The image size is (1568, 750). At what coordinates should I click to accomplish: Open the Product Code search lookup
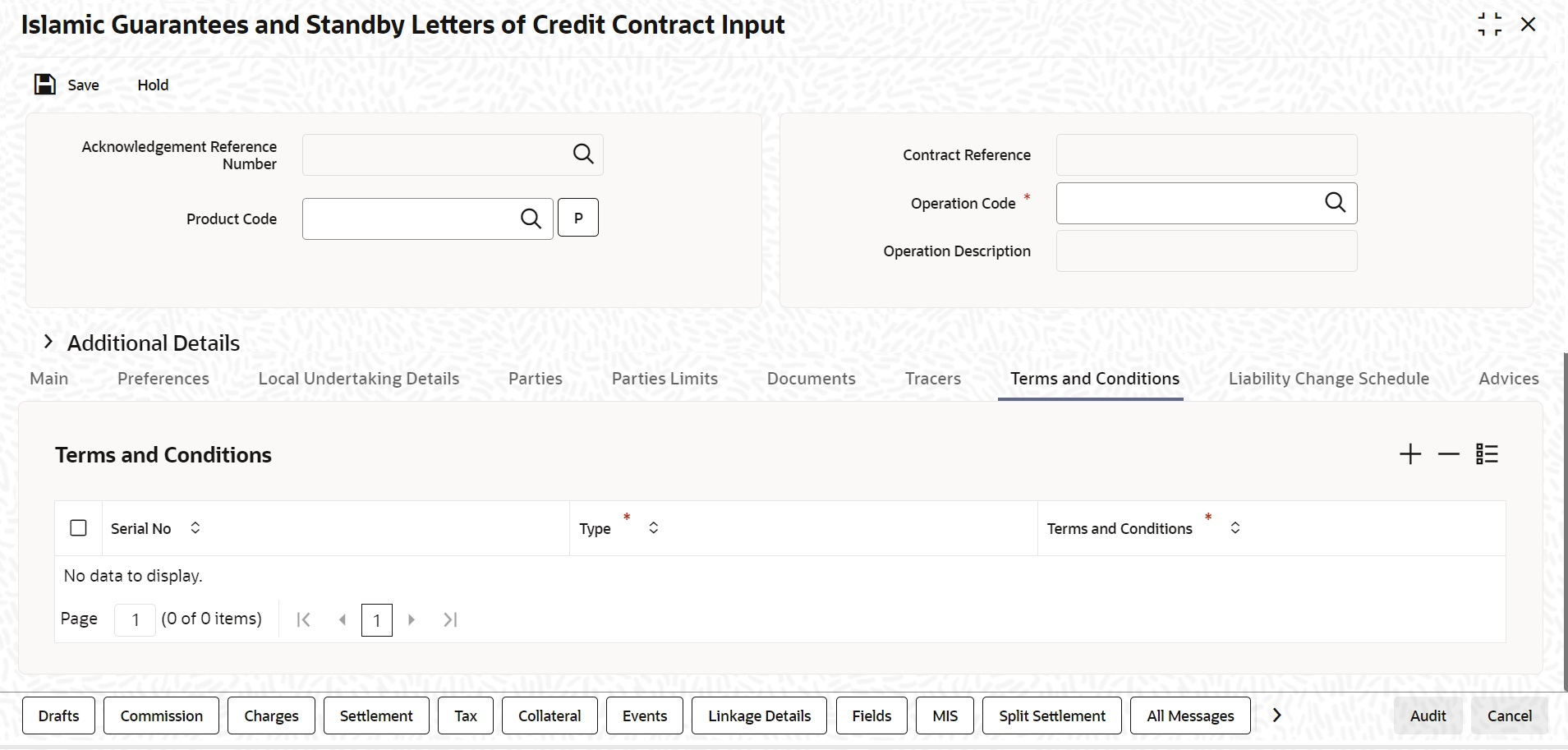531,219
